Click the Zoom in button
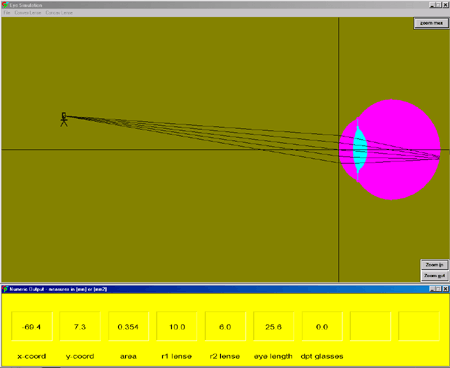This screenshot has height=368, width=450. point(434,265)
